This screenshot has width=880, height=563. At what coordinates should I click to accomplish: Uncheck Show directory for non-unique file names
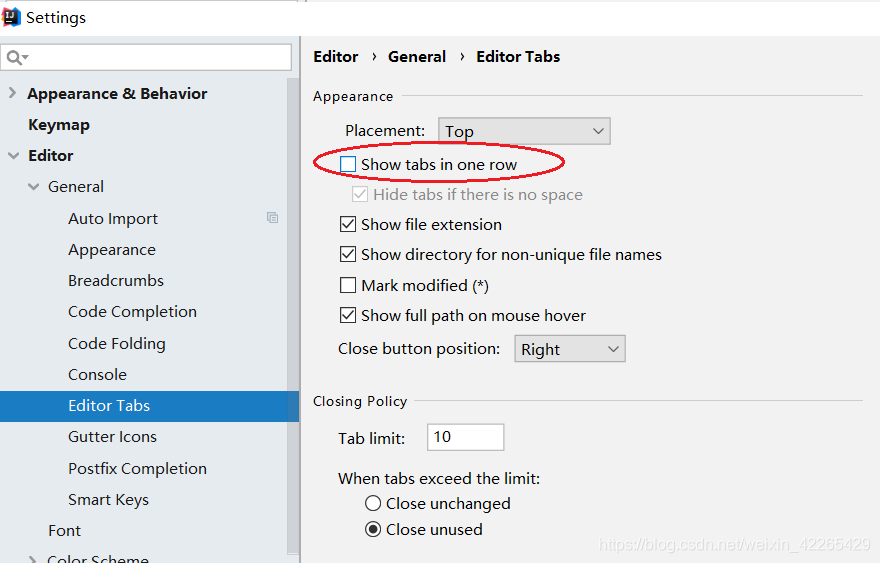pos(348,254)
